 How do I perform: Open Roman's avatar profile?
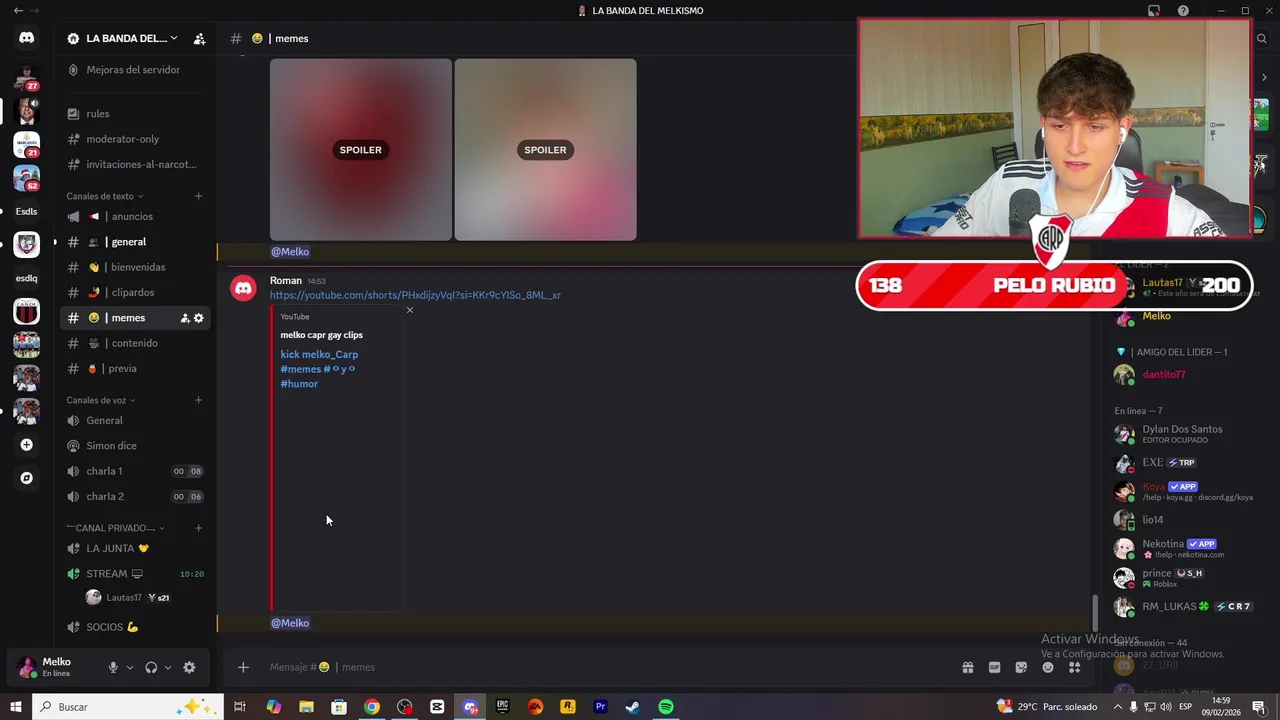[x=243, y=289]
